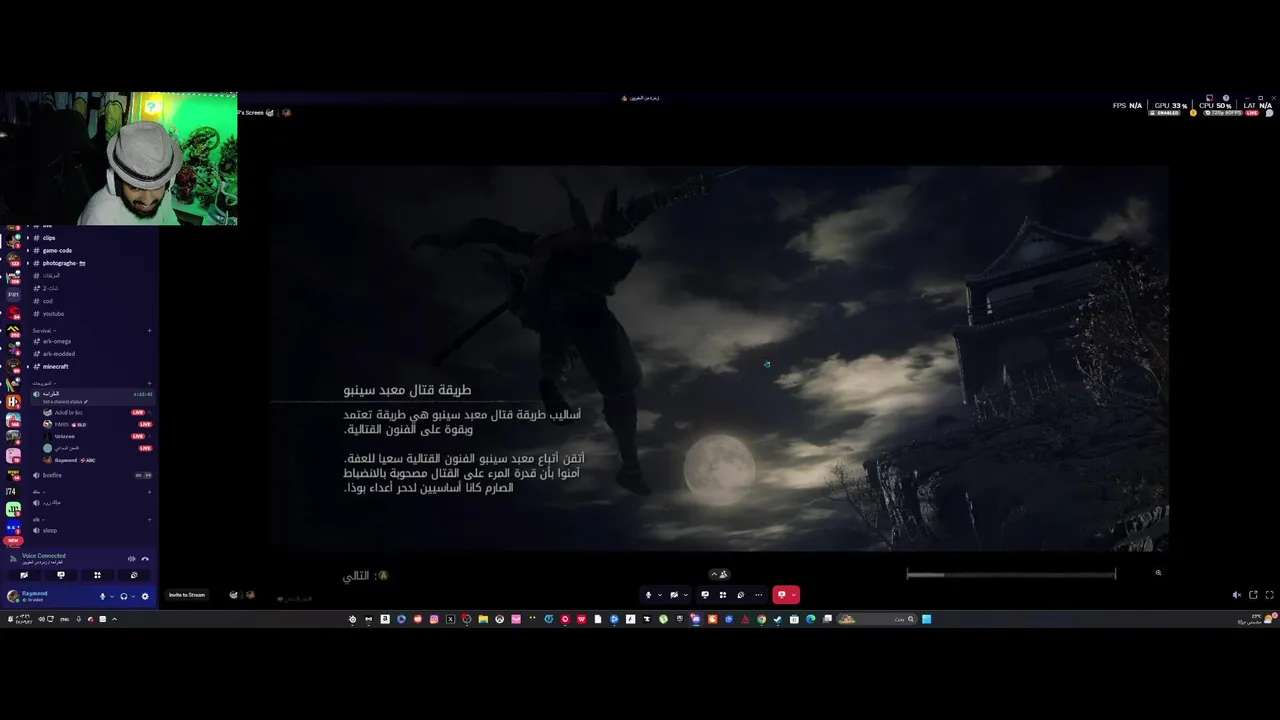Add a channel to the afk category
The image size is (1280, 720).
149,520
